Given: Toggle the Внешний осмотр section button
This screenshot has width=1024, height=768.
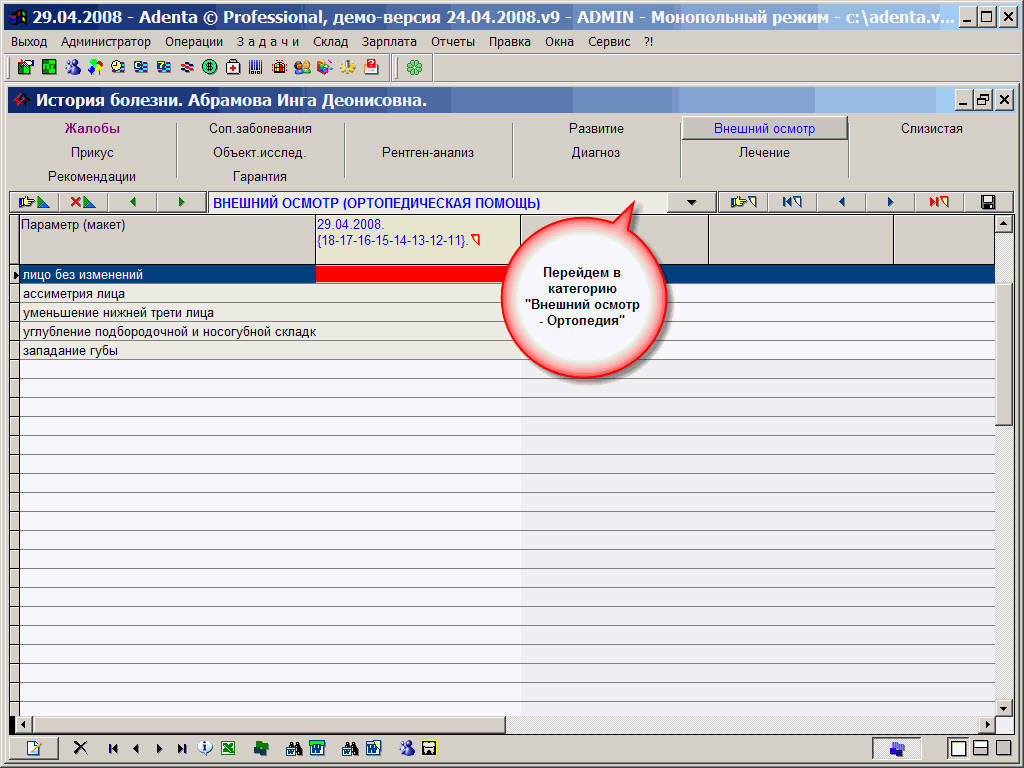Looking at the screenshot, I should [764, 129].
